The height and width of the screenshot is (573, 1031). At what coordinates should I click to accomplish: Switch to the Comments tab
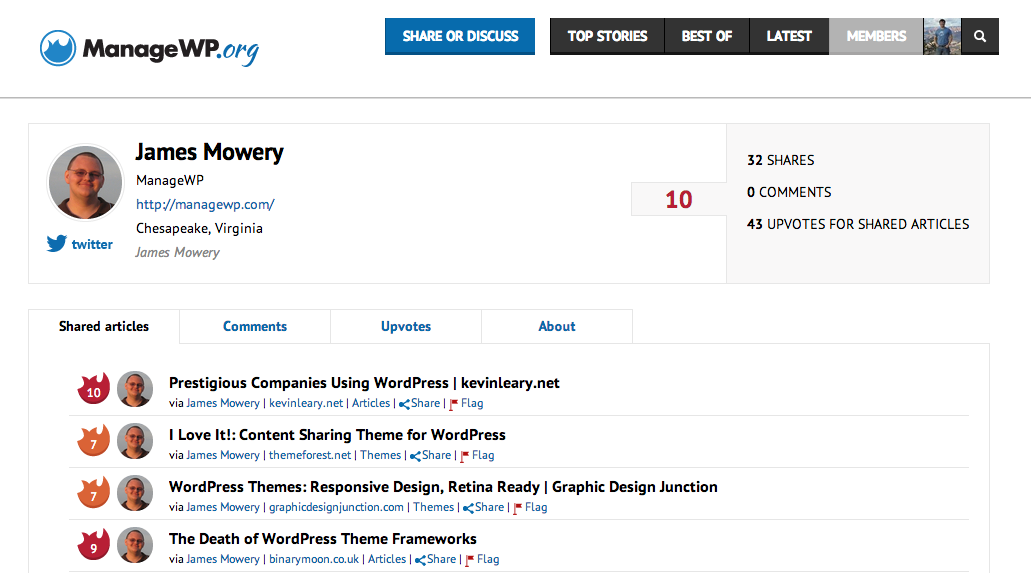[255, 326]
